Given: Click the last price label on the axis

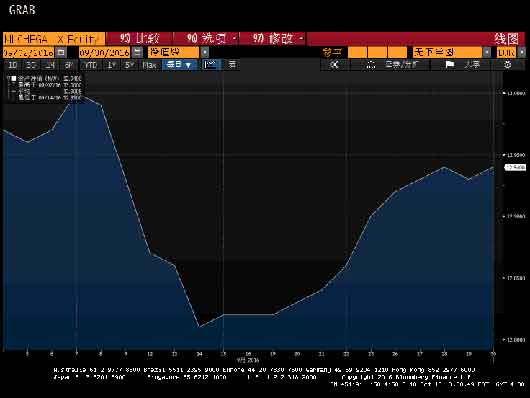Looking at the screenshot, I should [515, 167].
